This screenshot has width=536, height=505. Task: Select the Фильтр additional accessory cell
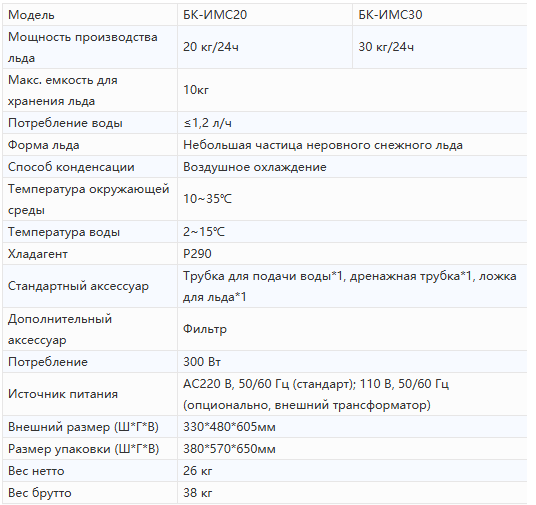coord(352,329)
